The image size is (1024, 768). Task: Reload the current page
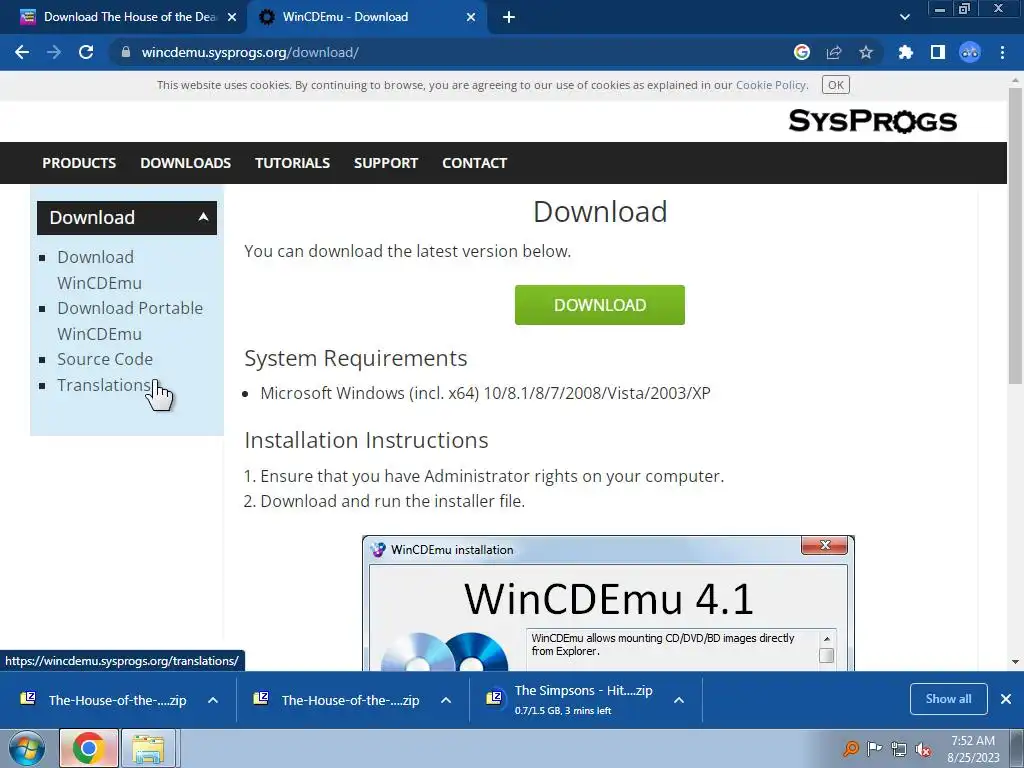pos(86,52)
